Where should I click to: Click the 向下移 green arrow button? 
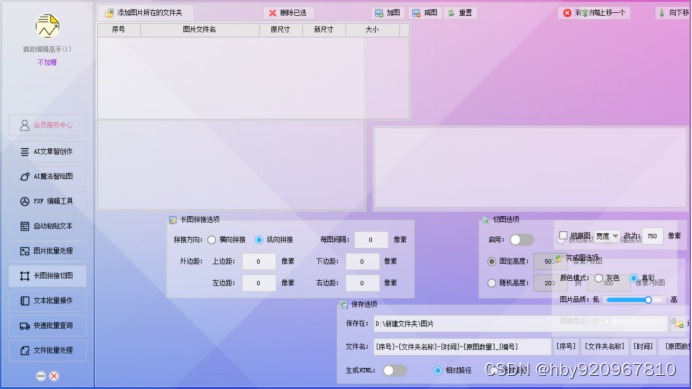point(673,13)
